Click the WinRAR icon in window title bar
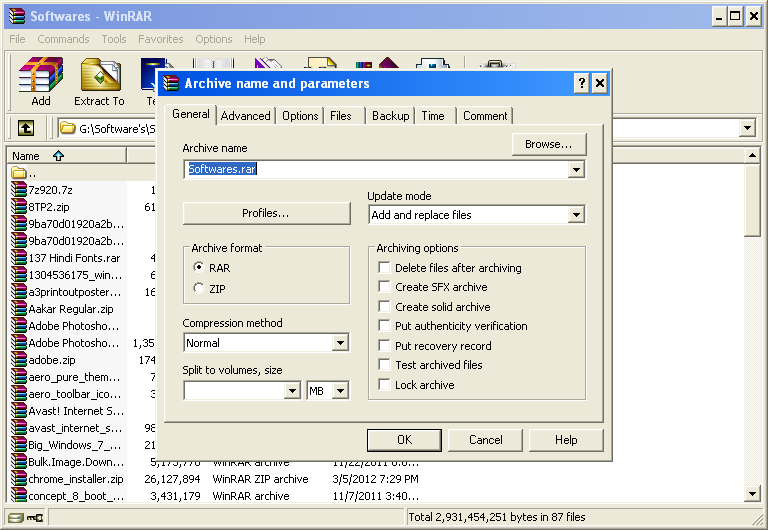 pos(17,16)
